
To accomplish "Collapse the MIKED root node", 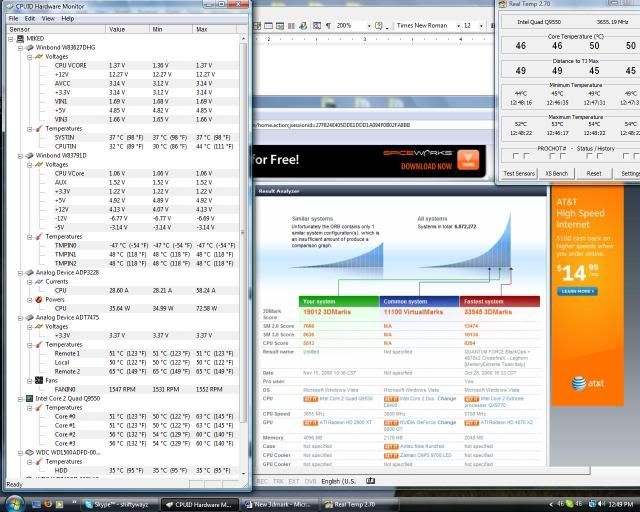I will (x=11, y=39).
